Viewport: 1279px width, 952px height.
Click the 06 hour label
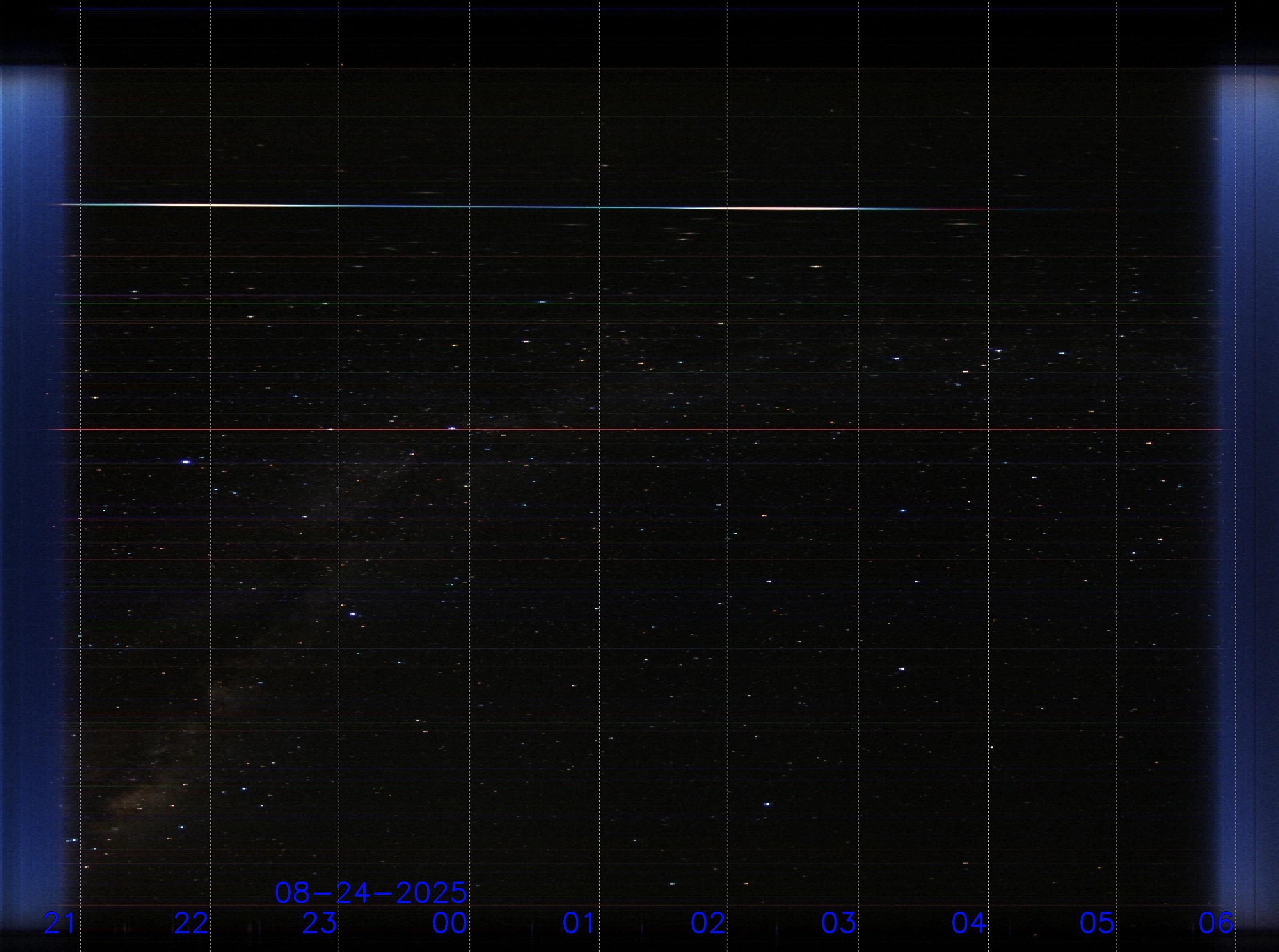coord(1216,923)
